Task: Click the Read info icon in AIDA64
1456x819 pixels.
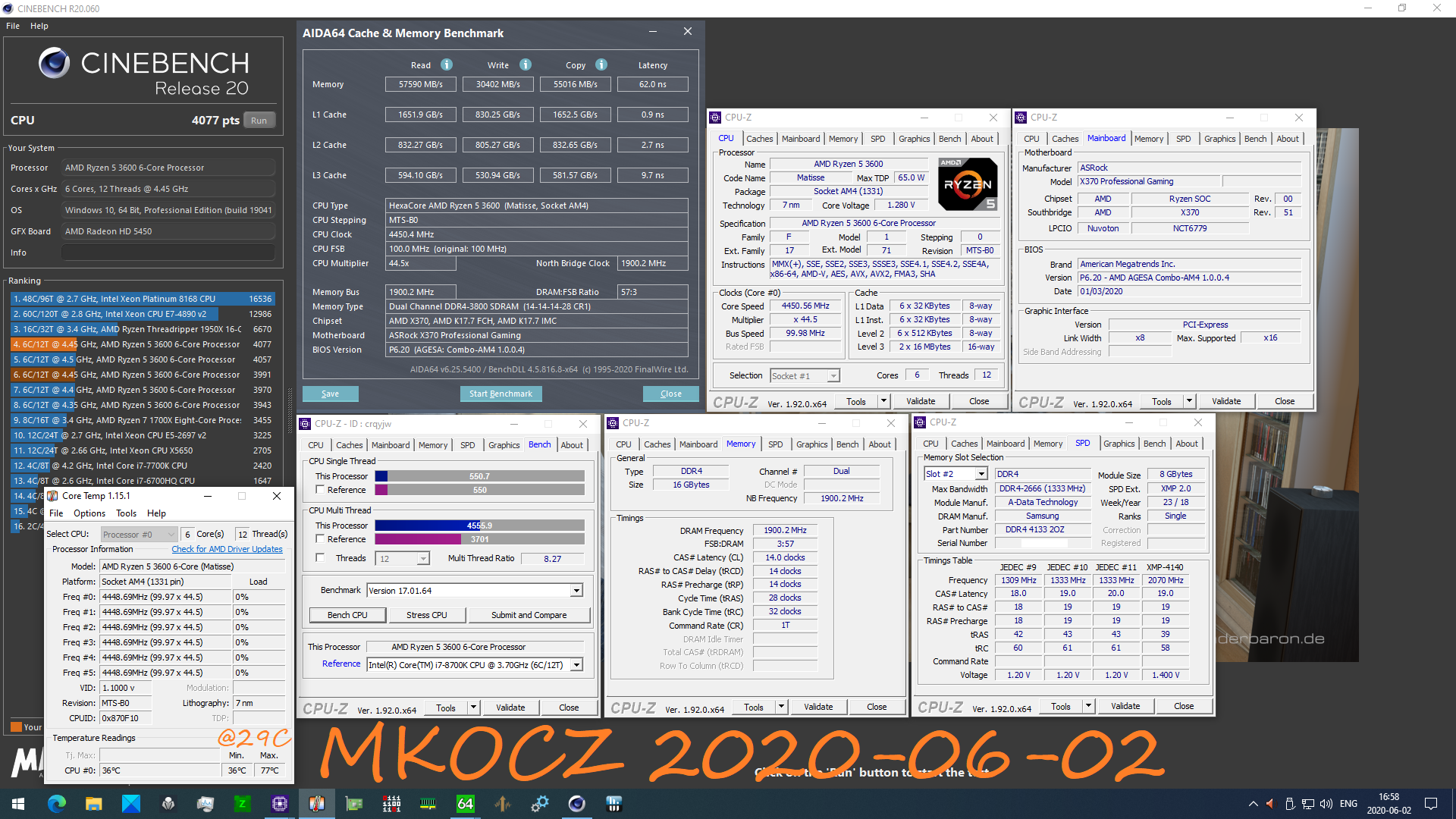Action: (447, 64)
